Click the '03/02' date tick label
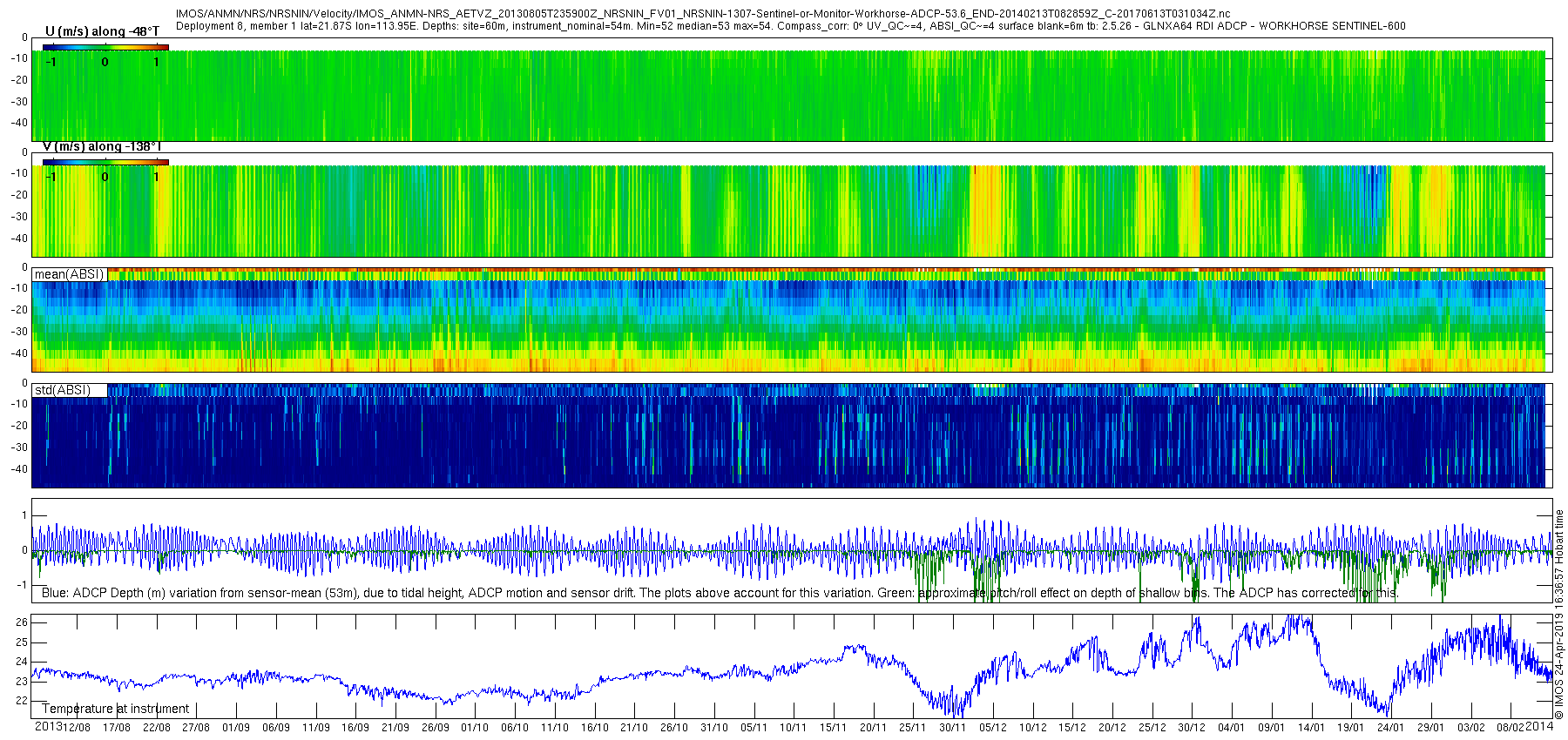Image resolution: width=1568 pixels, height=740 pixels. 1471,728
